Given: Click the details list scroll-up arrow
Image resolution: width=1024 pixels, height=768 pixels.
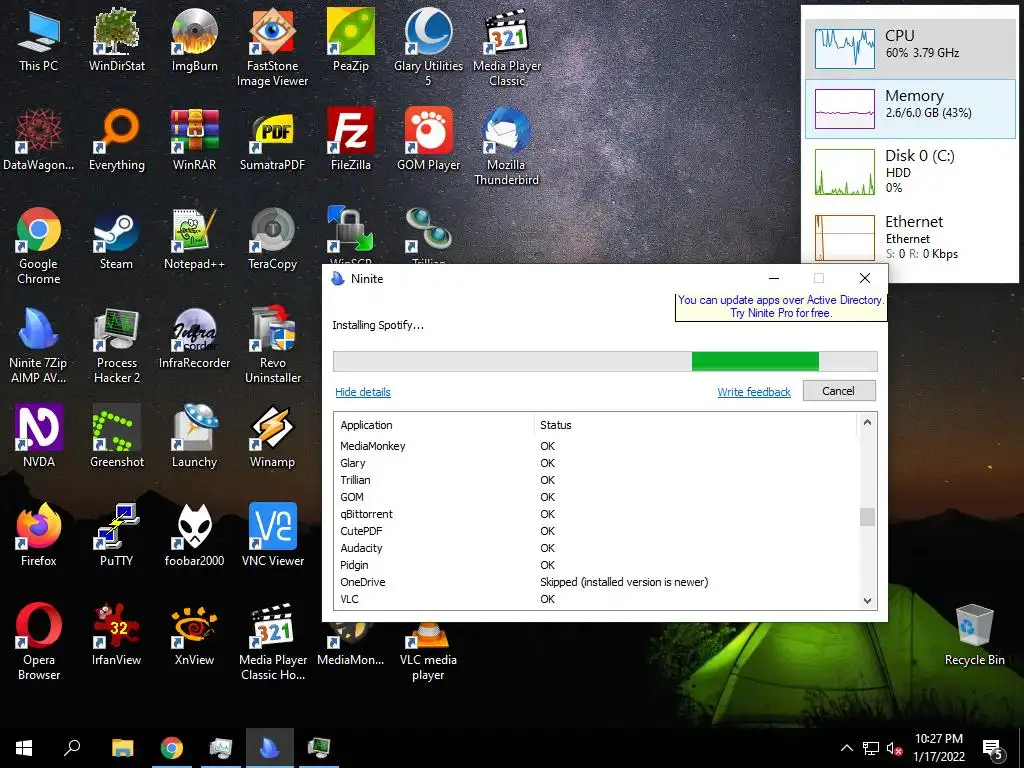Looking at the screenshot, I should 867,422.
